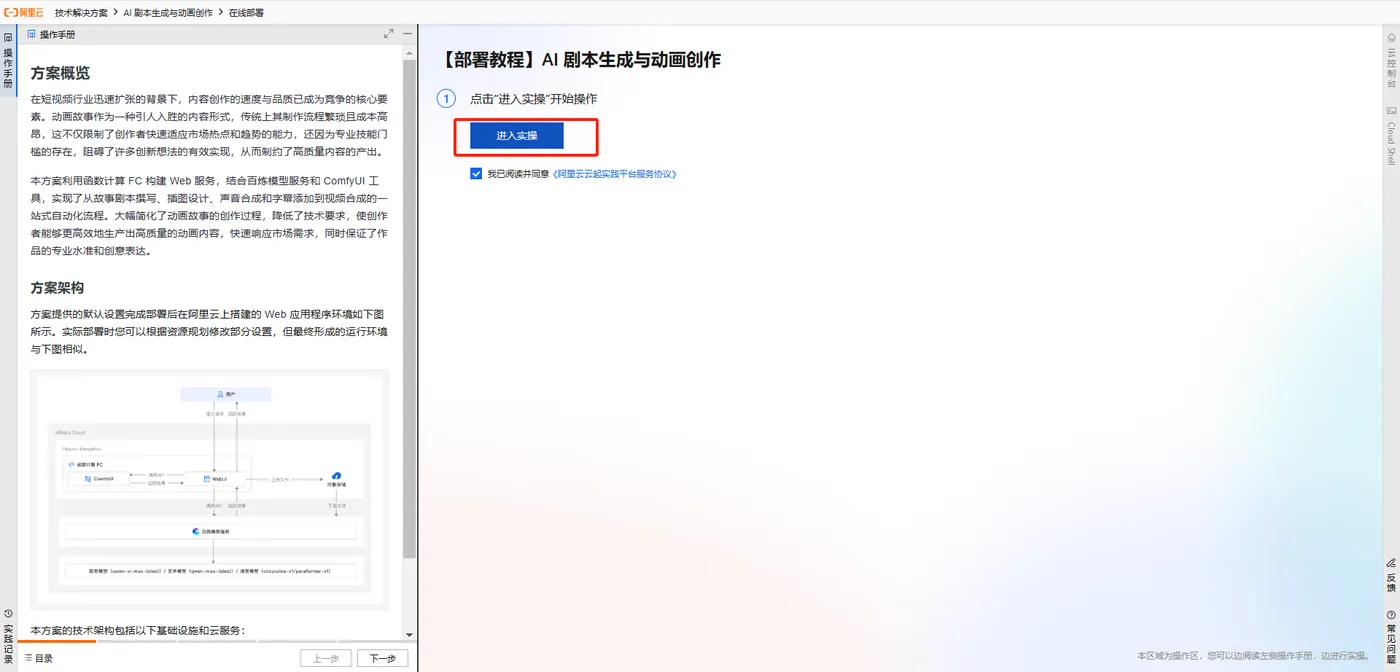Click the 阿里云 logo
The height and width of the screenshot is (672, 1400).
(24, 12)
